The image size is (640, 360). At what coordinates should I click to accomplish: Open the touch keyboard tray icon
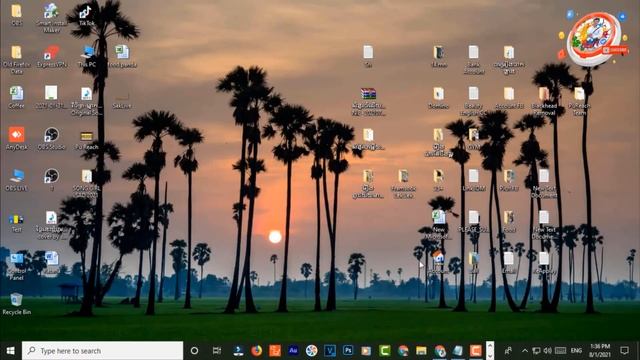pyautogui.click(x=560, y=351)
